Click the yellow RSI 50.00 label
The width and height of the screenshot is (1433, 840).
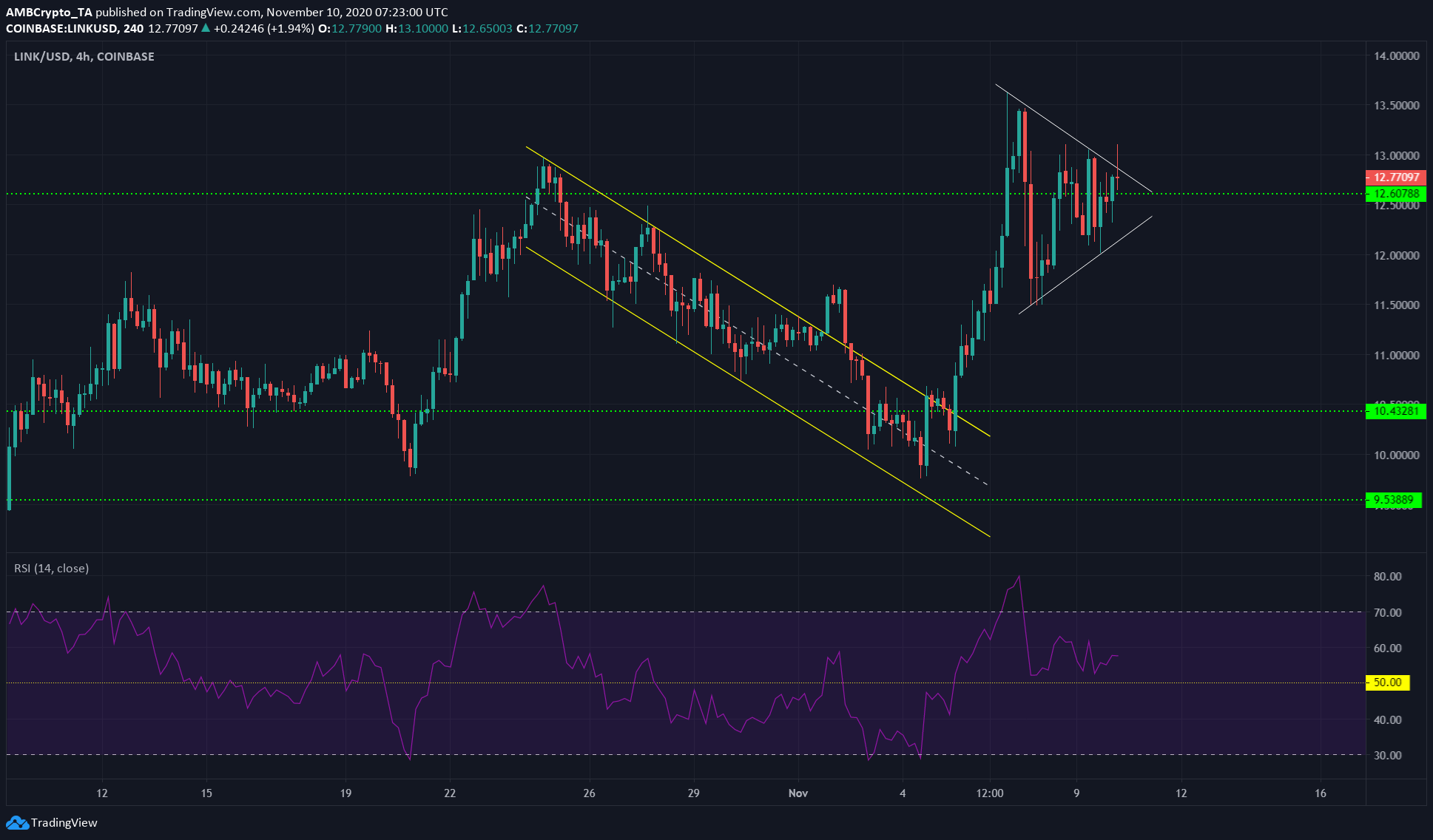click(1387, 682)
